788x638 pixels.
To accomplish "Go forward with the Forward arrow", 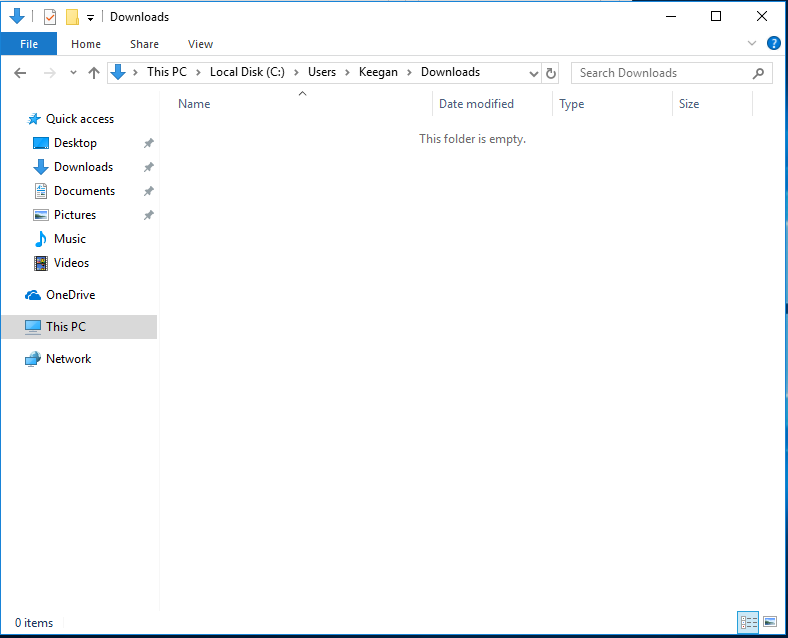I will [49, 73].
